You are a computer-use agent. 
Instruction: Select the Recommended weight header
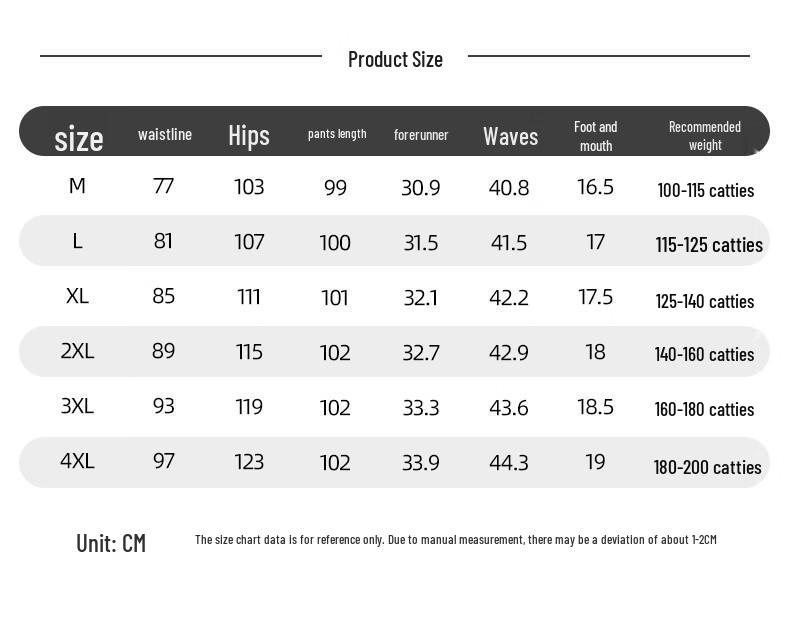(705, 136)
